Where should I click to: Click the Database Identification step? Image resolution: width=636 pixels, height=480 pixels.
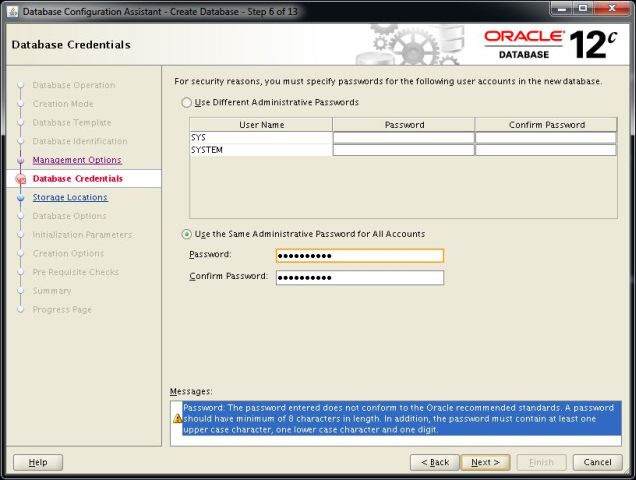pyautogui.click(x=80, y=141)
